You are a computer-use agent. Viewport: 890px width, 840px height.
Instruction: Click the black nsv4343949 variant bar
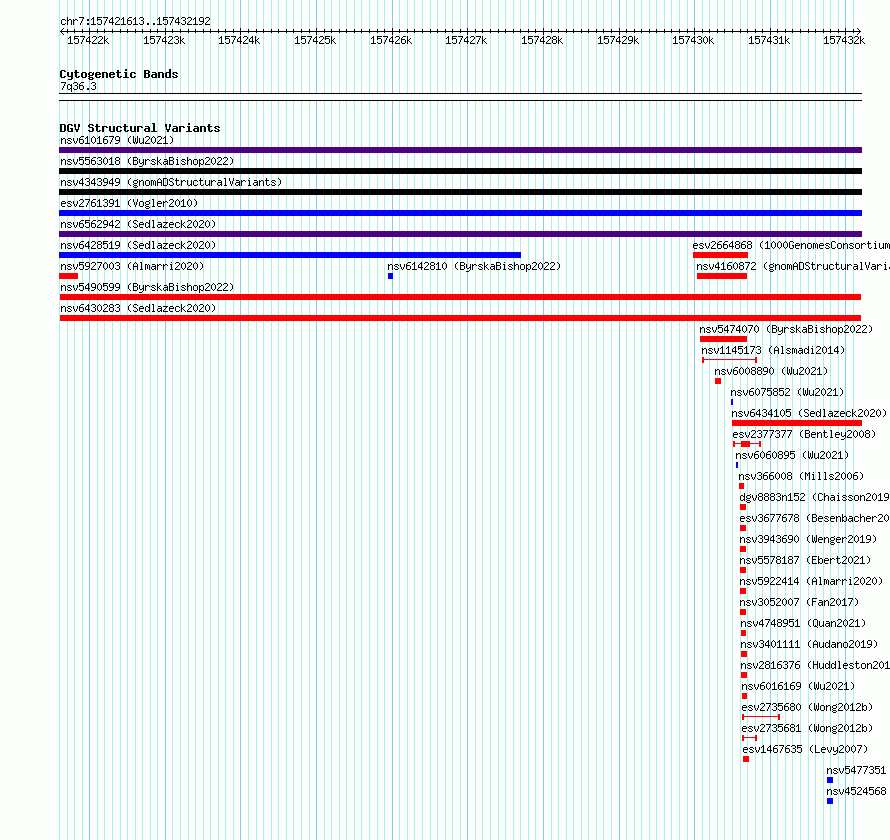click(x=460, y=192)
